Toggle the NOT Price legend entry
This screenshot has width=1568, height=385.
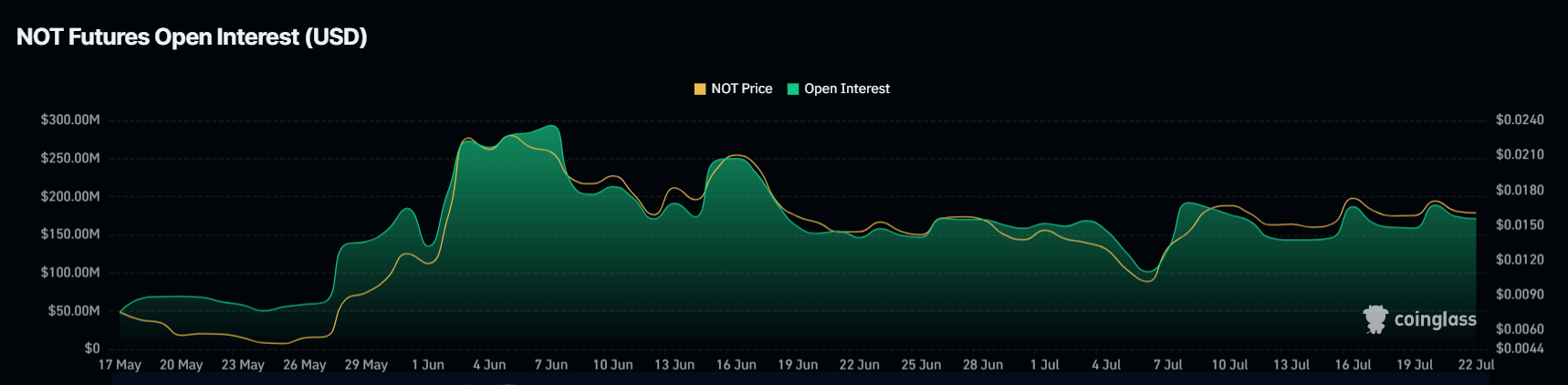point(733,88)
